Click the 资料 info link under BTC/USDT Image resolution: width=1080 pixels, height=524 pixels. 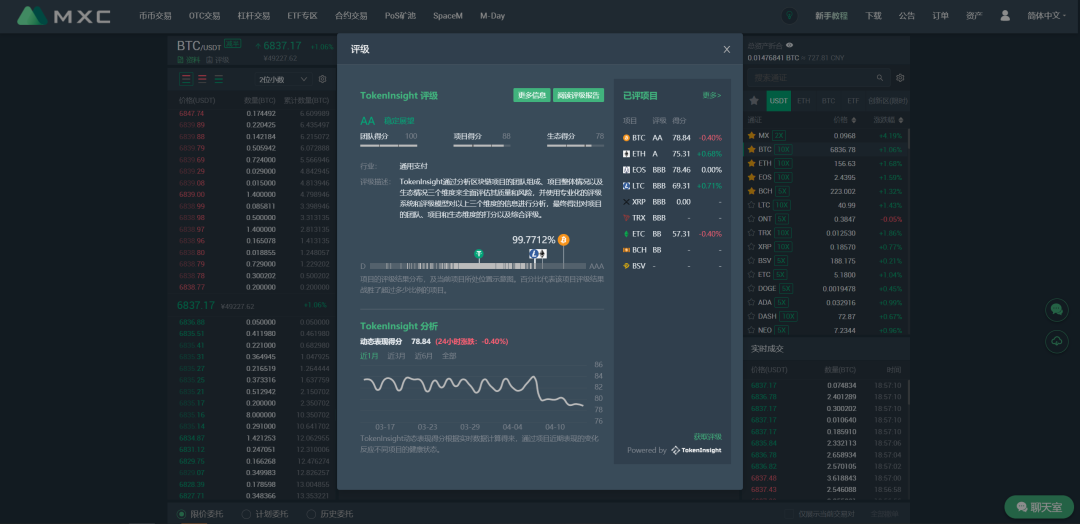pos(189,60)
